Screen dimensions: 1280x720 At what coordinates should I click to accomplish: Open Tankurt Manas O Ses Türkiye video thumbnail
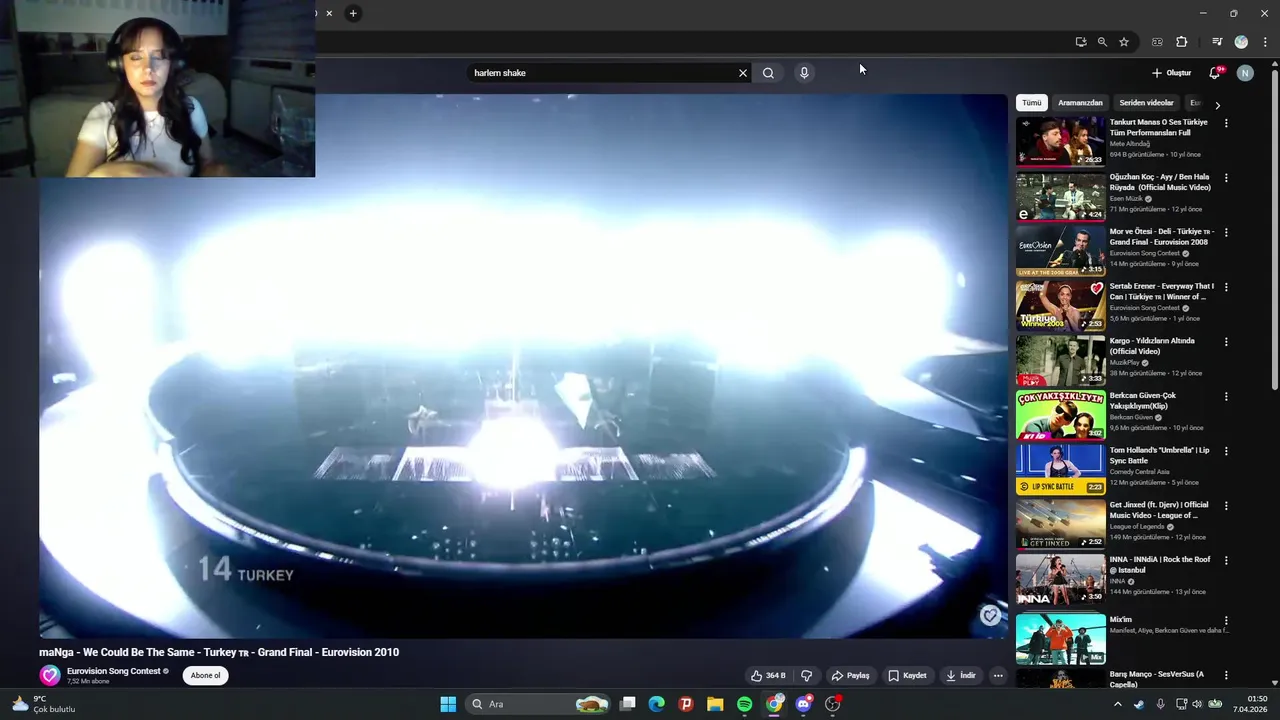tap(1061, 141)
